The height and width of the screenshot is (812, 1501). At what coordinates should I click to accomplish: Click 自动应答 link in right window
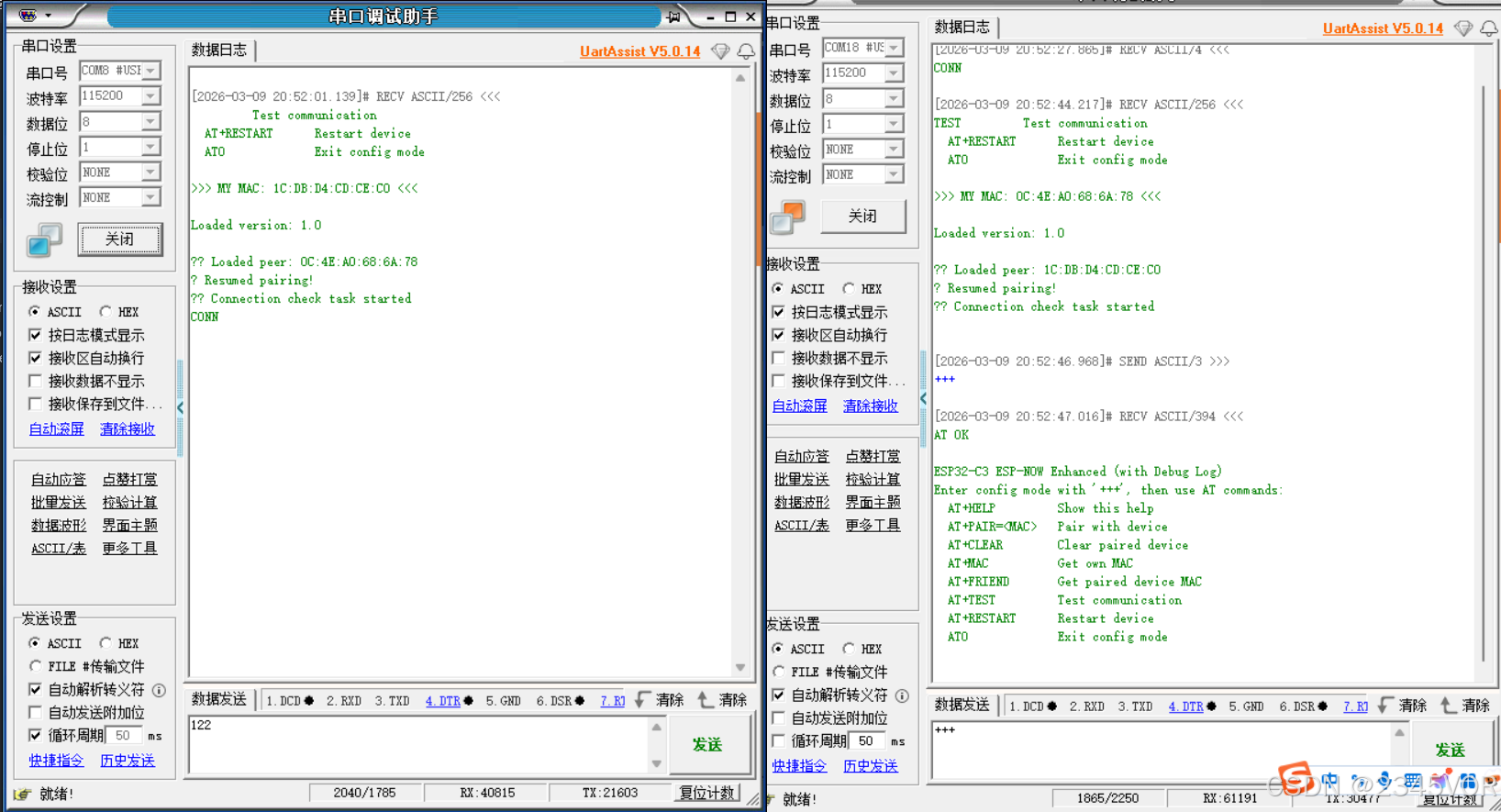pos(801,456)
